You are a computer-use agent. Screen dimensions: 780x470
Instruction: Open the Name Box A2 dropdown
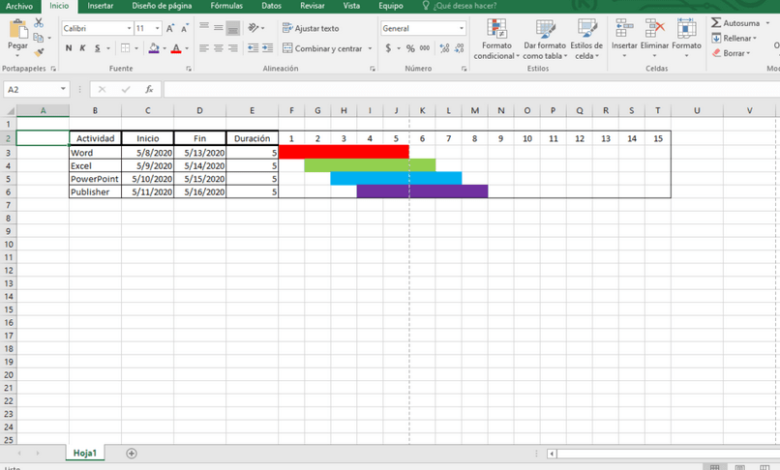(x=63, y=89)
